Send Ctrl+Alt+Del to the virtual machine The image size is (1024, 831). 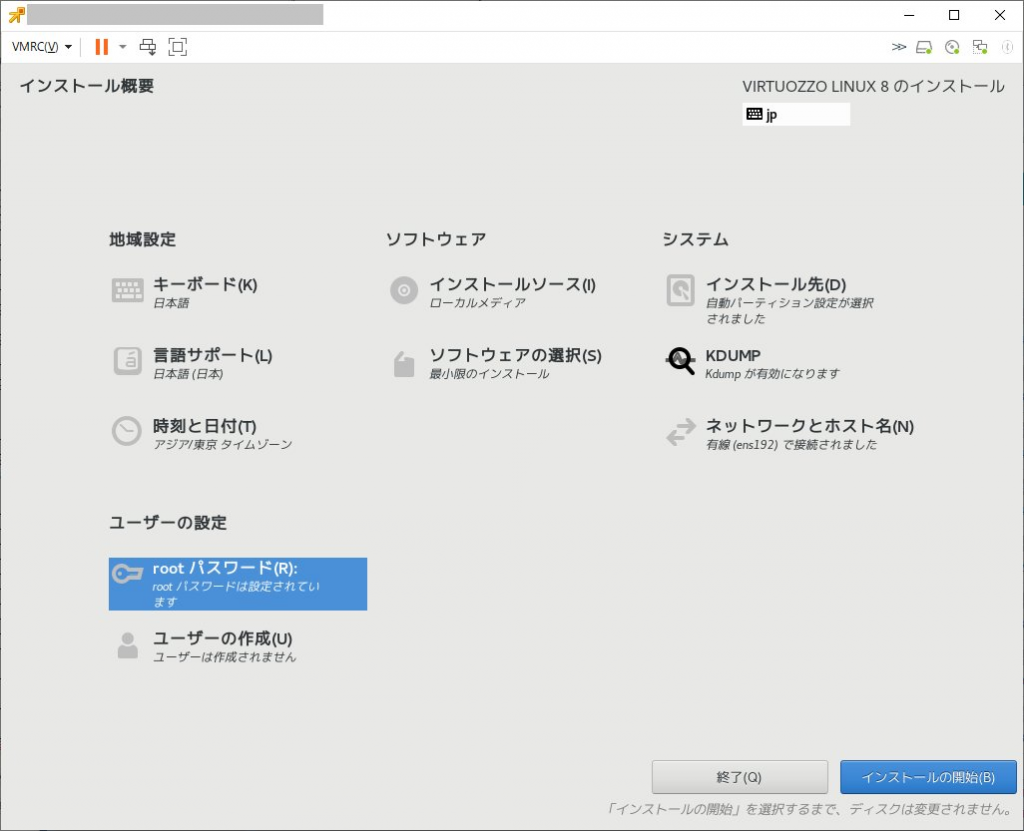pyautogui.click(x=148, y=47)
